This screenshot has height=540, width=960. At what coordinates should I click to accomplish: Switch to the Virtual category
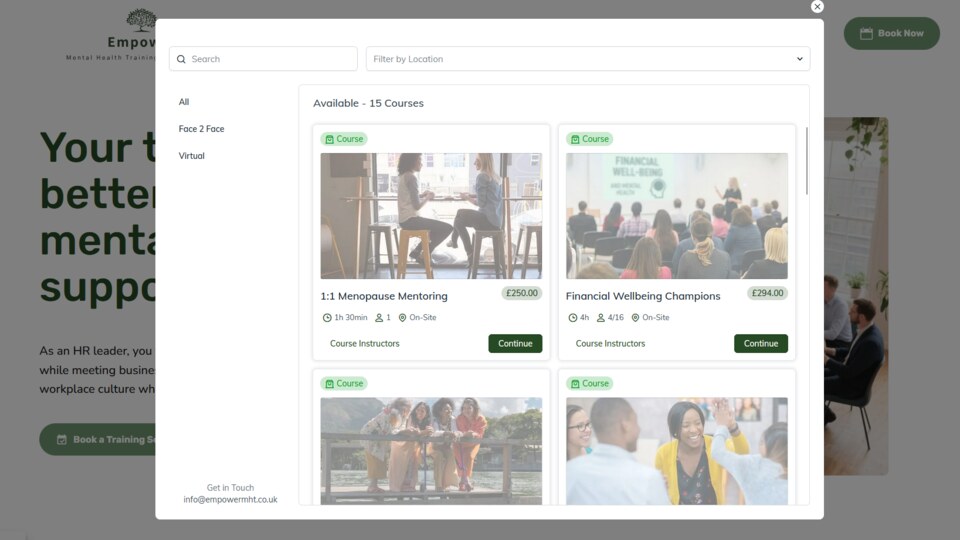191,156
